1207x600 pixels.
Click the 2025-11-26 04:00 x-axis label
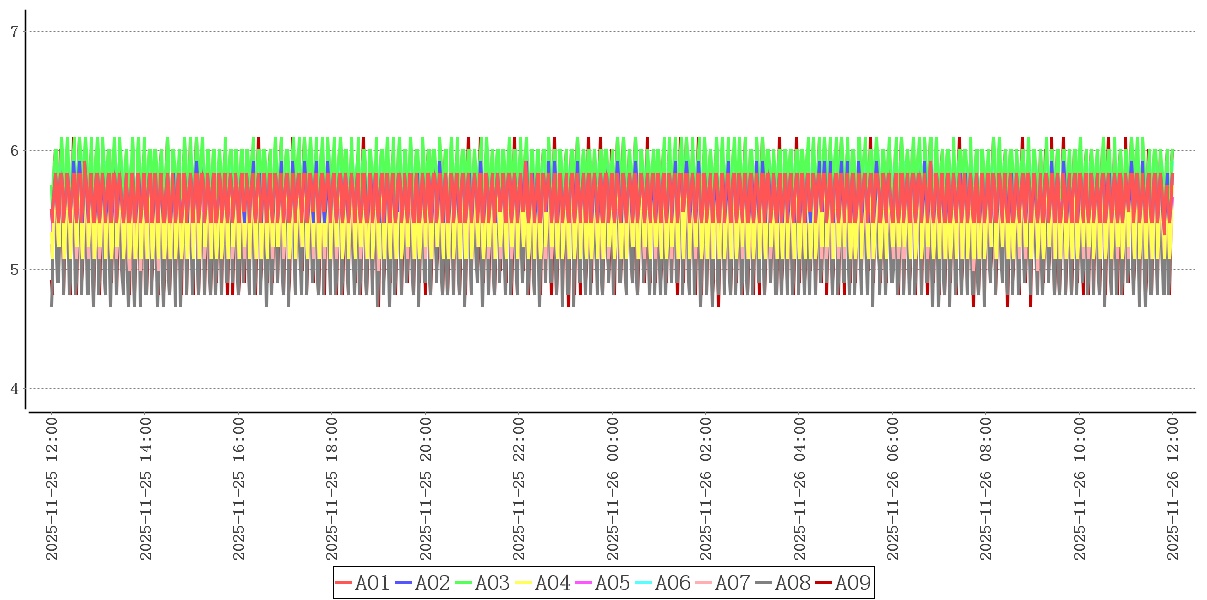coord(800,490)
